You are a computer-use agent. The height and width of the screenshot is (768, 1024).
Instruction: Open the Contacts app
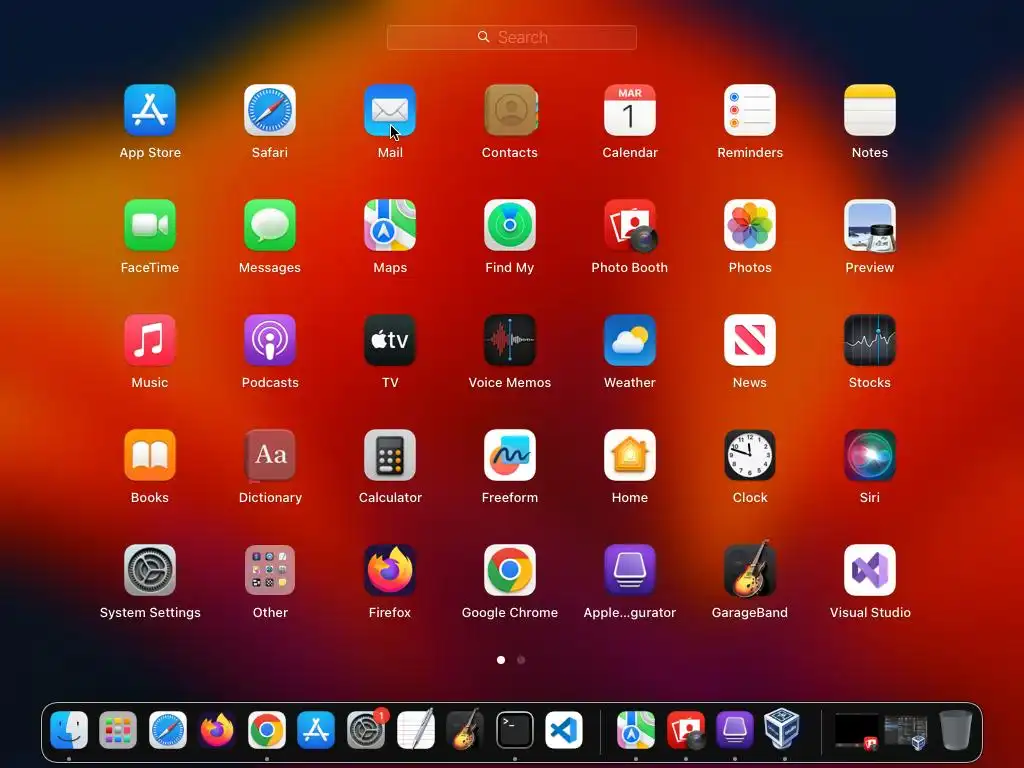point(510,110)
